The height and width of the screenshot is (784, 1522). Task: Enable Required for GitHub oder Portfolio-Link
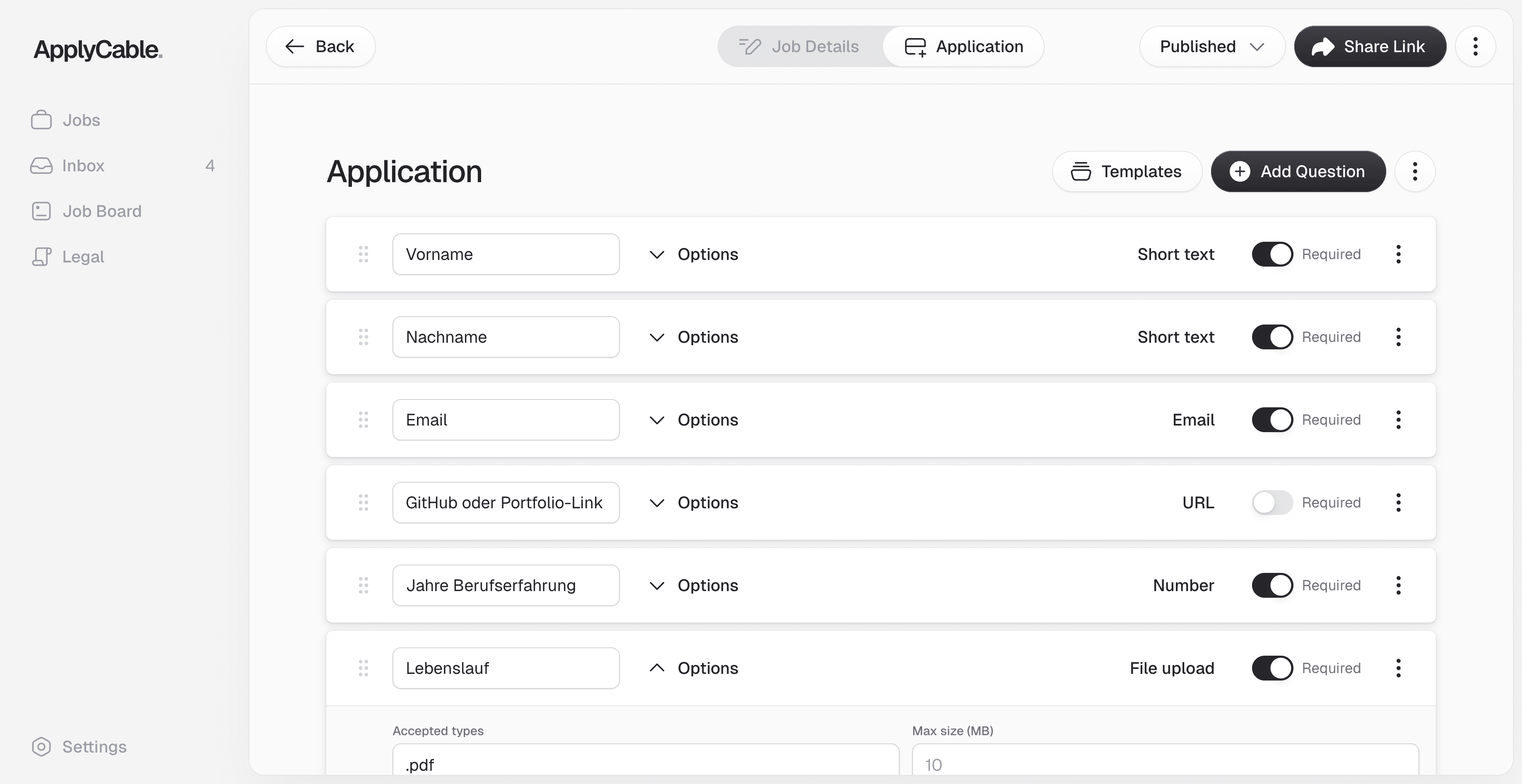click(x=1272, y=502)
